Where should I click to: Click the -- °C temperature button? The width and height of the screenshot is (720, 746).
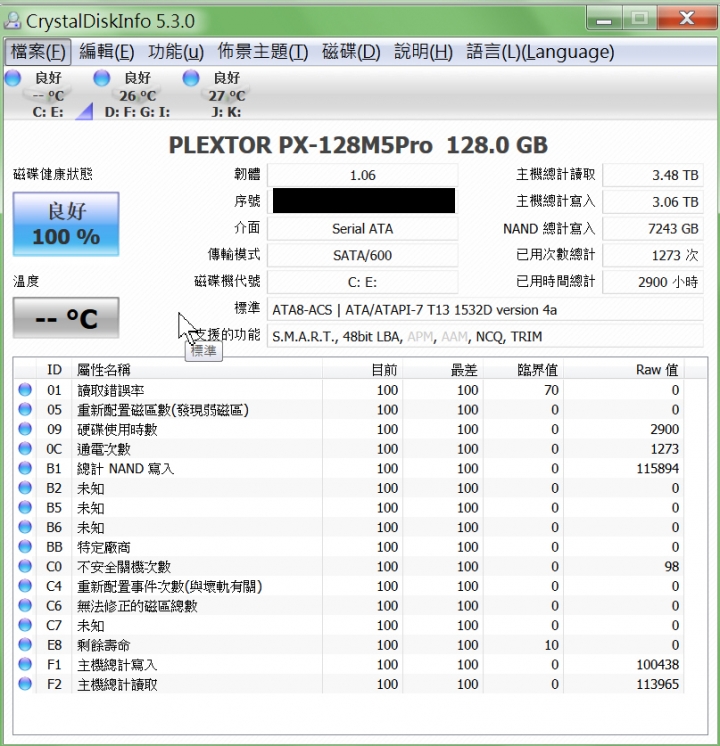tap(66, 318)
